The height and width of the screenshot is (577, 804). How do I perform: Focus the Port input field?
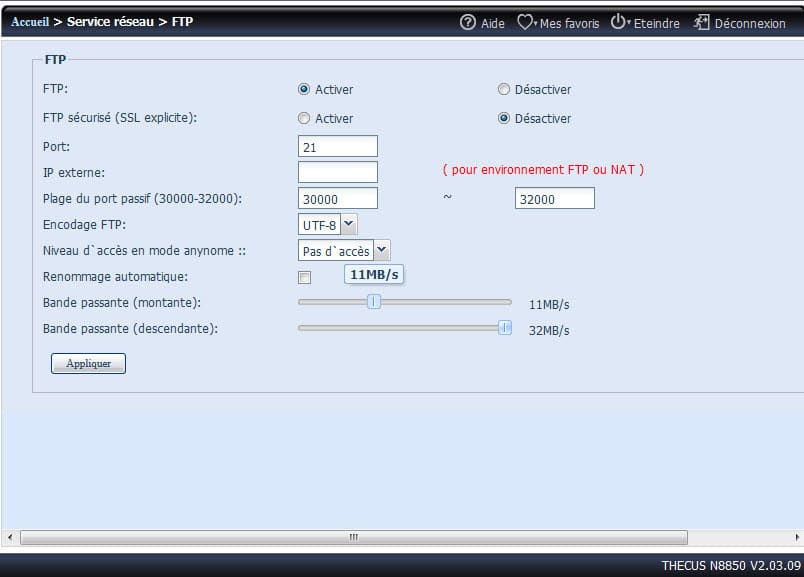338,146
